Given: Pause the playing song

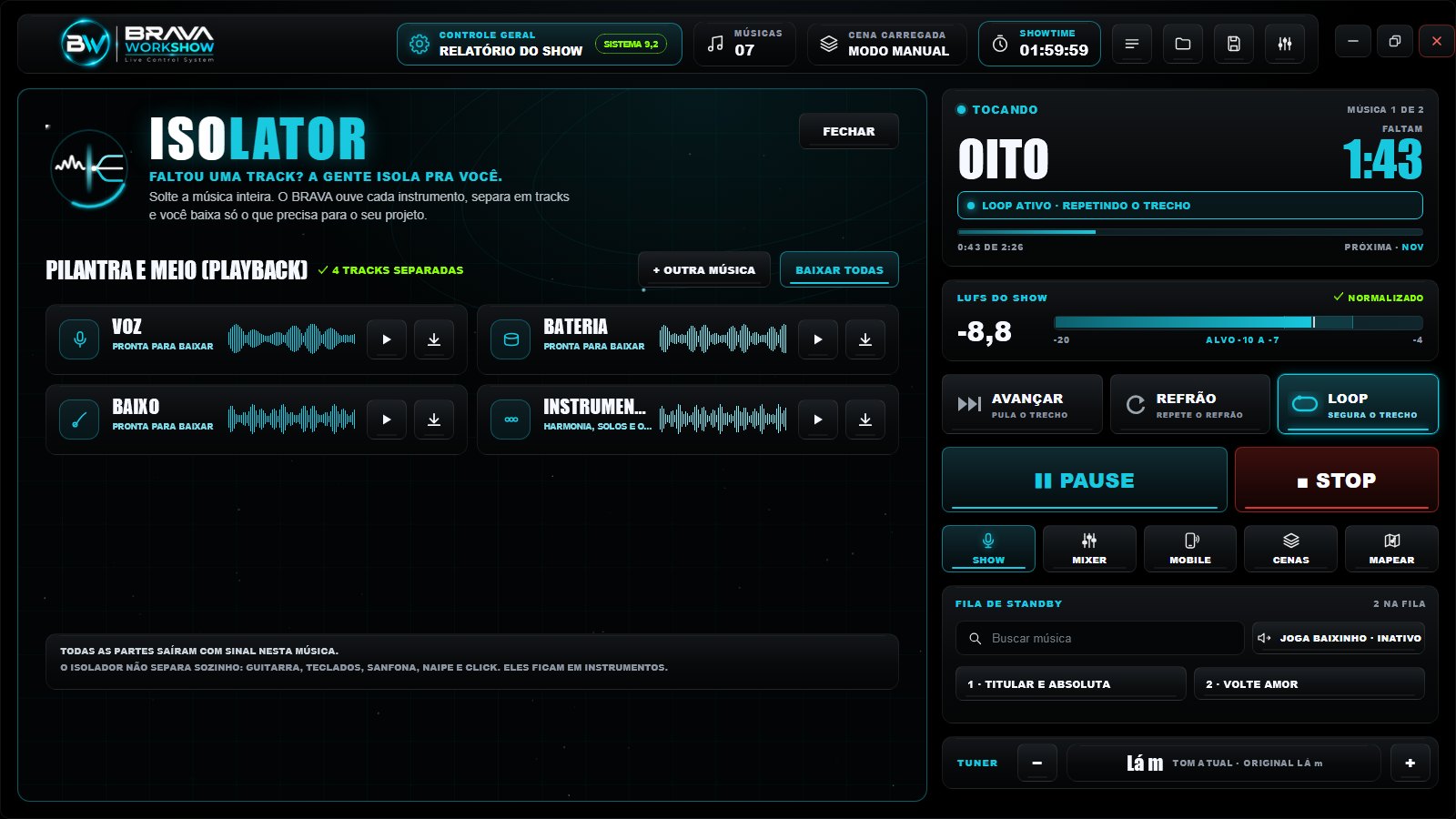Looking at the screenshot, I should (x=1084, y=480).
